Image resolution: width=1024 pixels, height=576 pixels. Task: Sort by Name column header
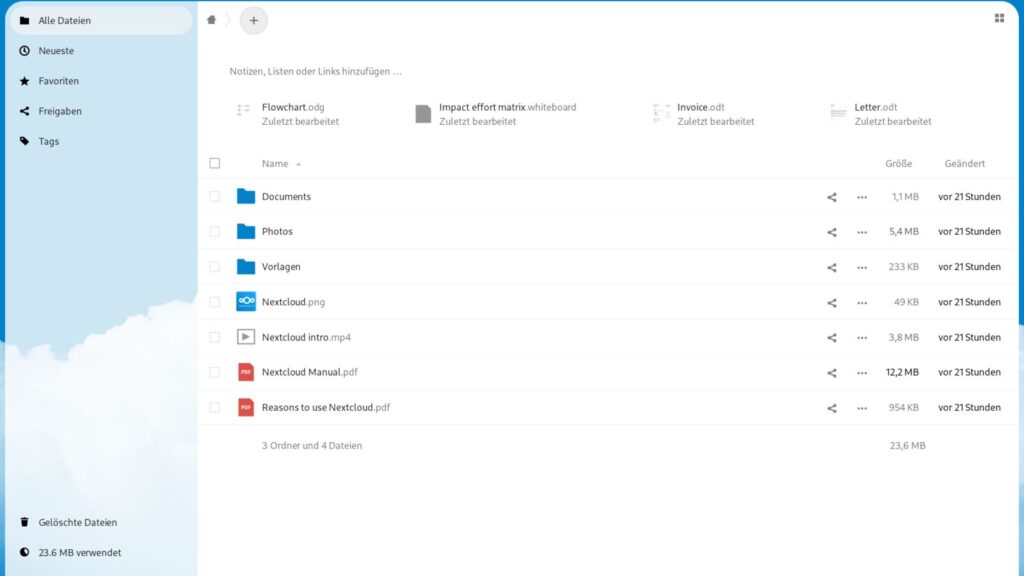tap(281, 163)
